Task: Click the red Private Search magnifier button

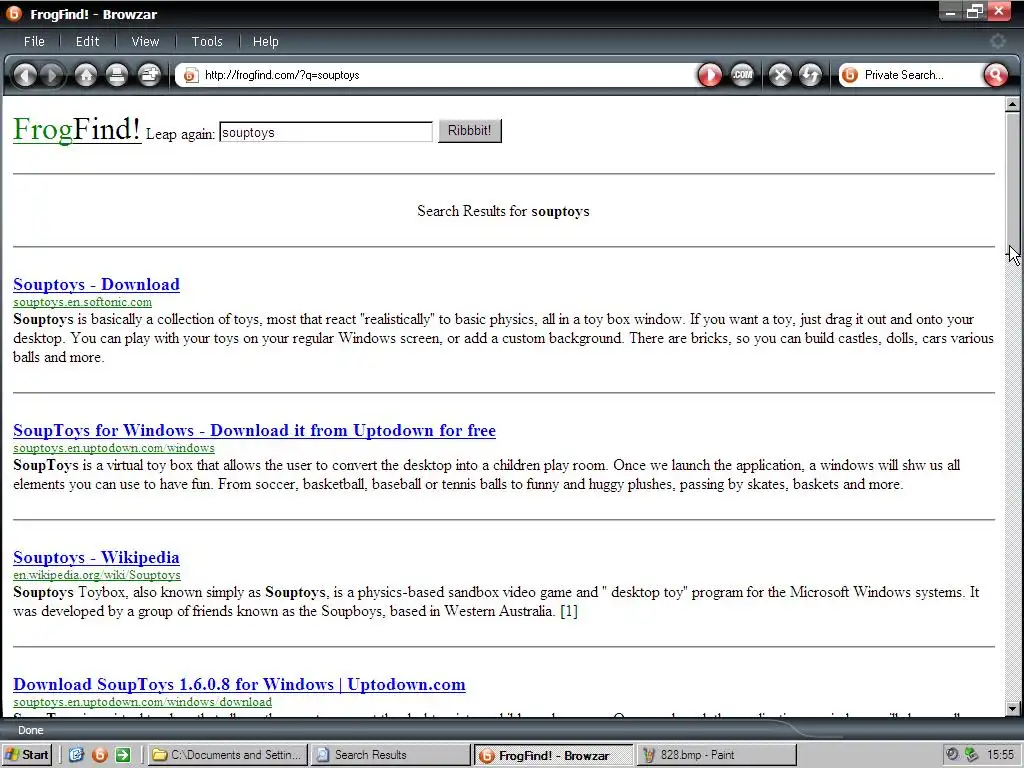Action: pos(995,75)
